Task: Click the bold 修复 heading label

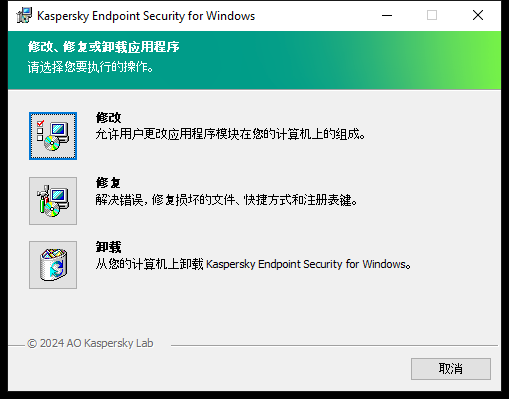Action: point(108,183)
